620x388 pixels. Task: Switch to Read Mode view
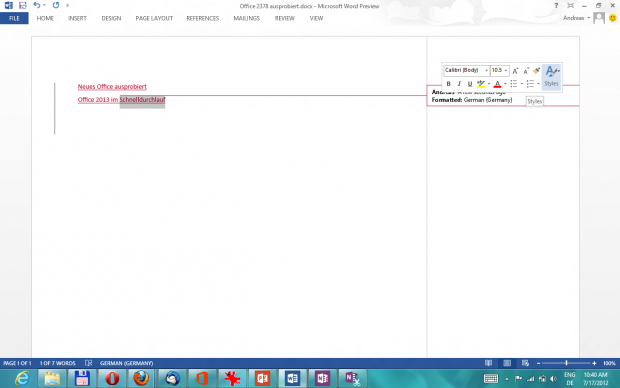pos(489,363)
